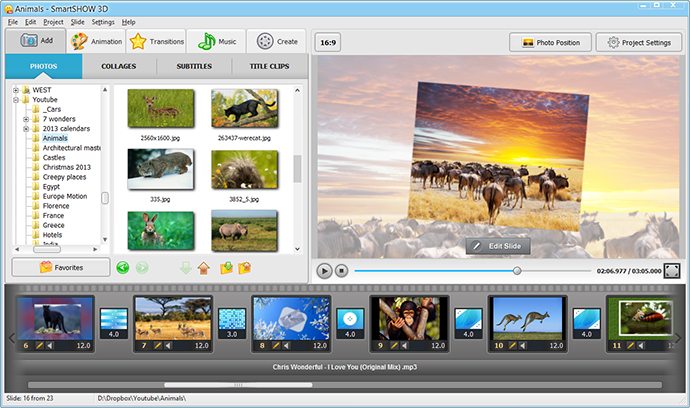The image size is (690, 408).
Task: Expand the WEST folder in the tree
Action: 16,89
